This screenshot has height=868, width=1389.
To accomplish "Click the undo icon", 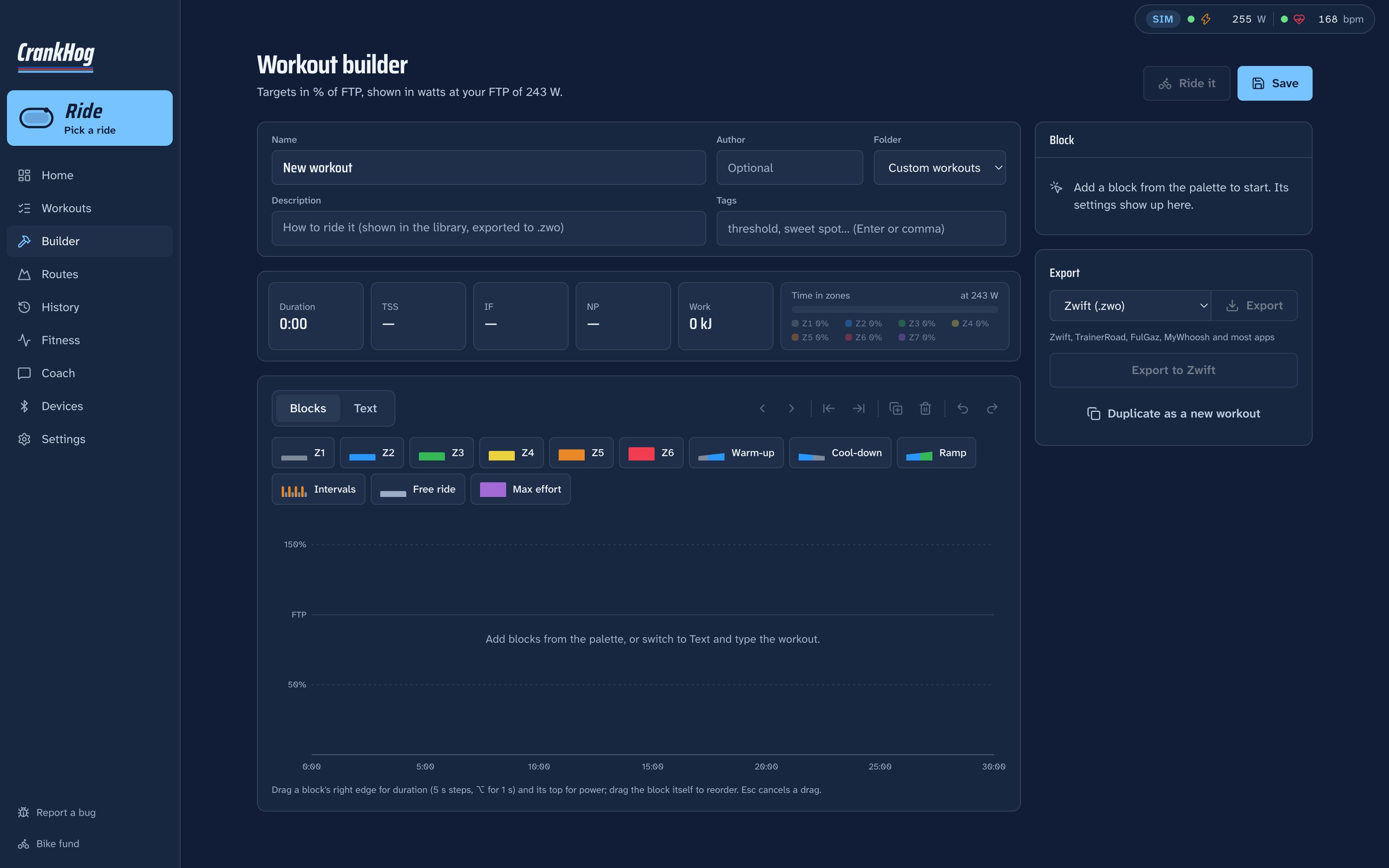I will pyautogui.click(x=963, y=408).
